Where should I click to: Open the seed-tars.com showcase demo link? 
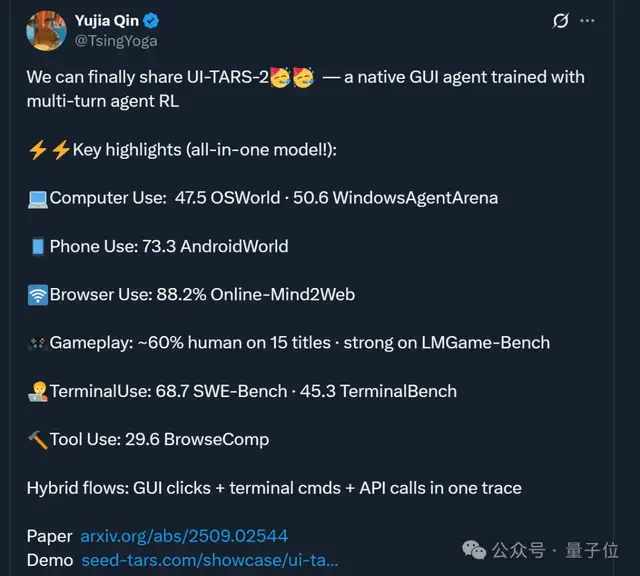click(x=209, y=560)
